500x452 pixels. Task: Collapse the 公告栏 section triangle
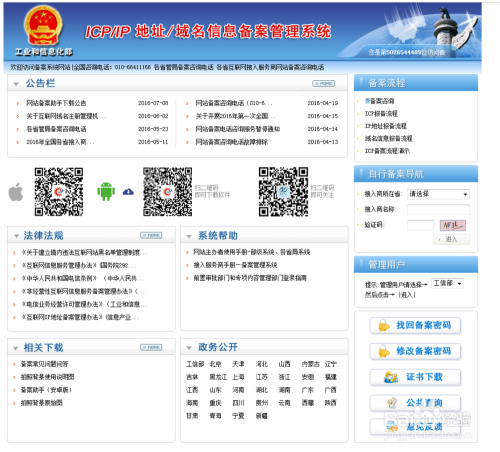click(x=16, y=84)
